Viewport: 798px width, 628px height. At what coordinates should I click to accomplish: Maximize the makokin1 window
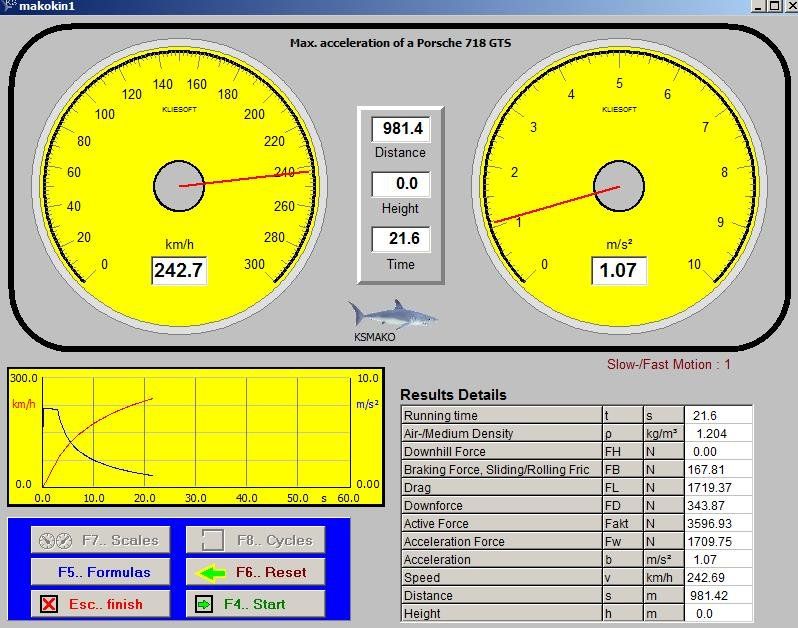[774, 6]
